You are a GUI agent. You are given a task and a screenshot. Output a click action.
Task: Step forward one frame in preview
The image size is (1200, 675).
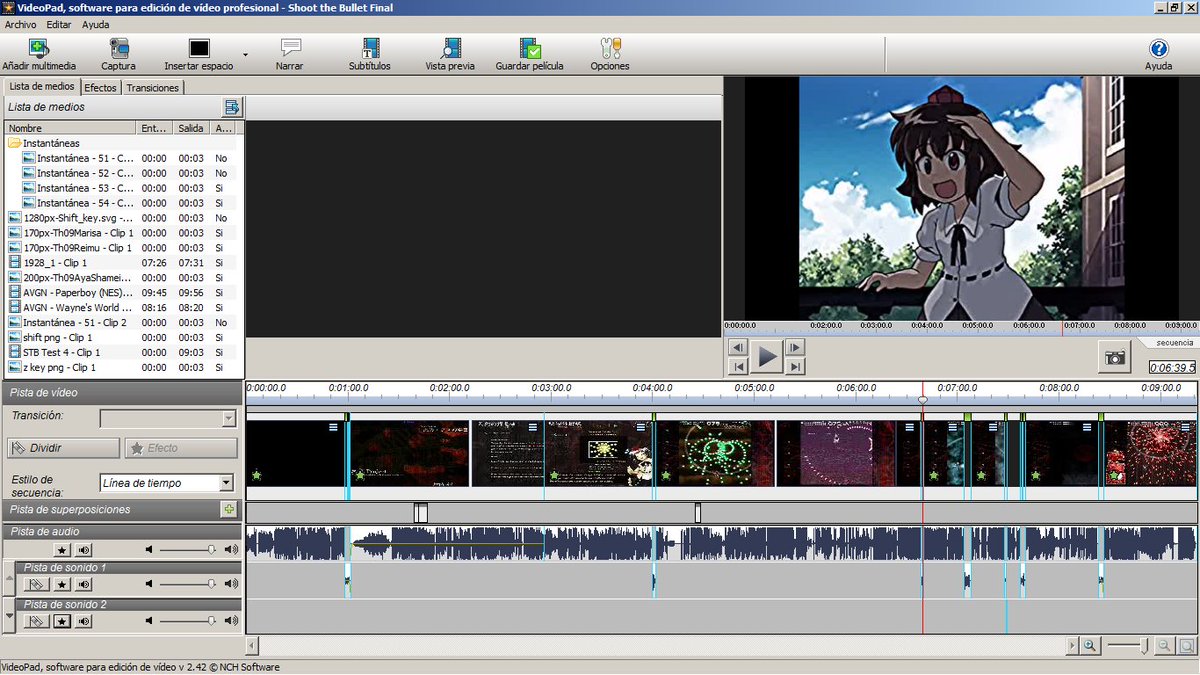coord(795,347)
